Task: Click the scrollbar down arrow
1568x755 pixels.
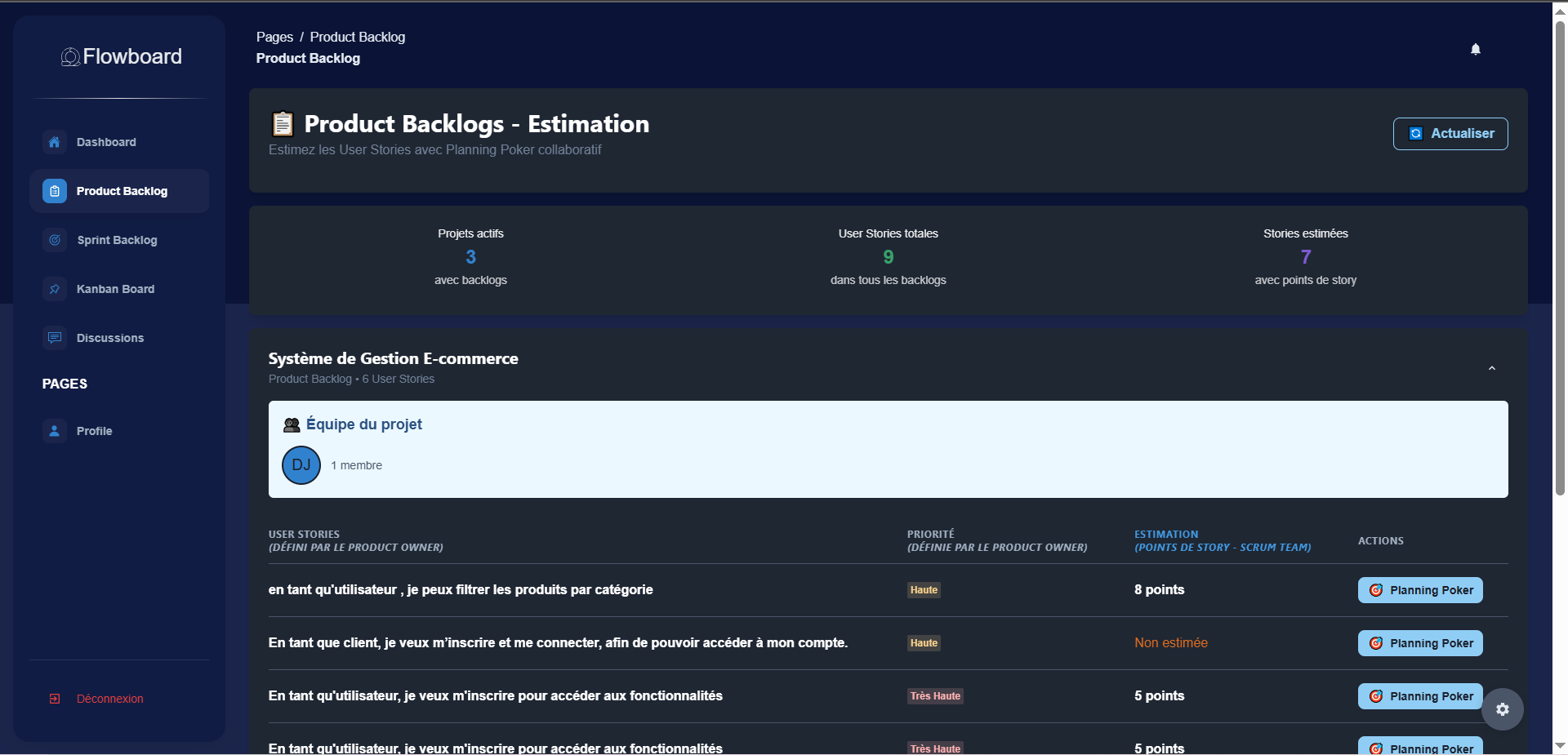Action: point(1560,746)
